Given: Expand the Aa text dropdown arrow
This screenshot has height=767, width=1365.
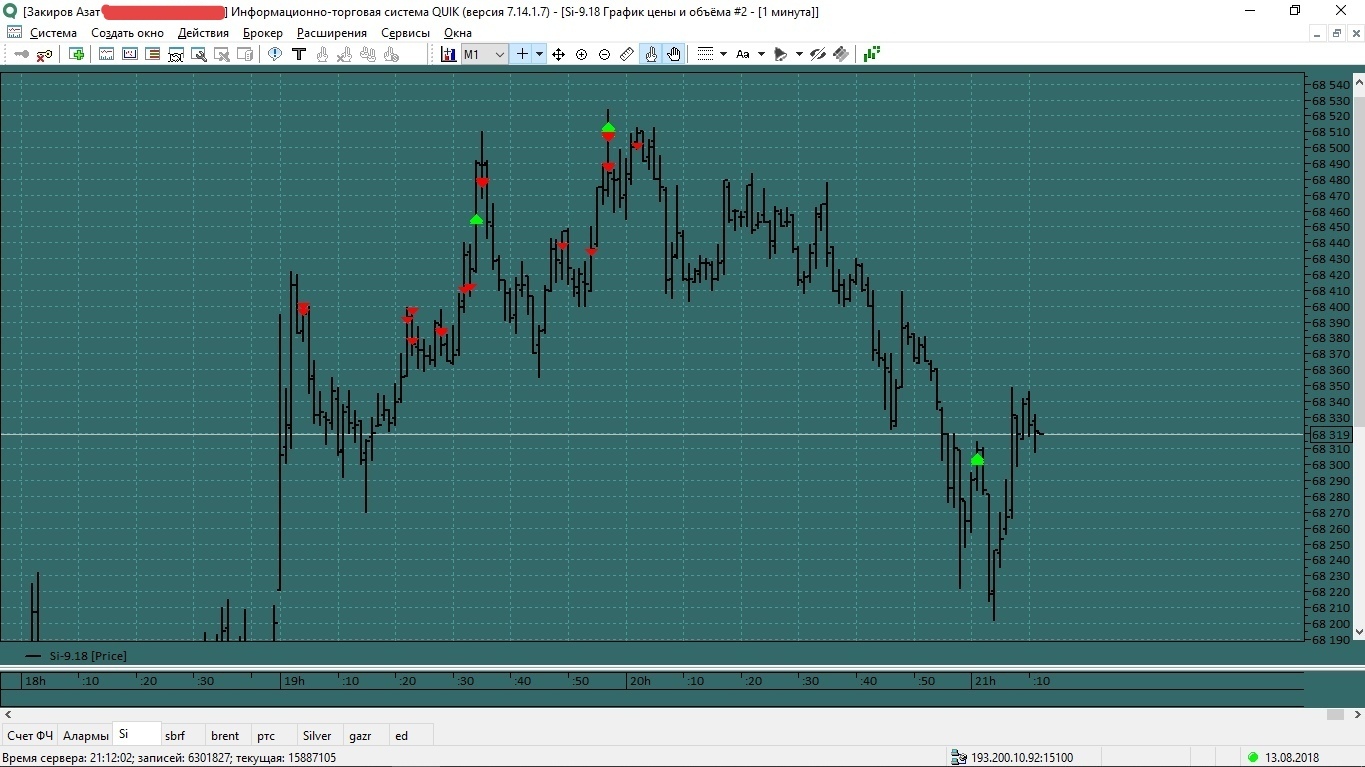Looking at the screenshot, I should 761,54.
